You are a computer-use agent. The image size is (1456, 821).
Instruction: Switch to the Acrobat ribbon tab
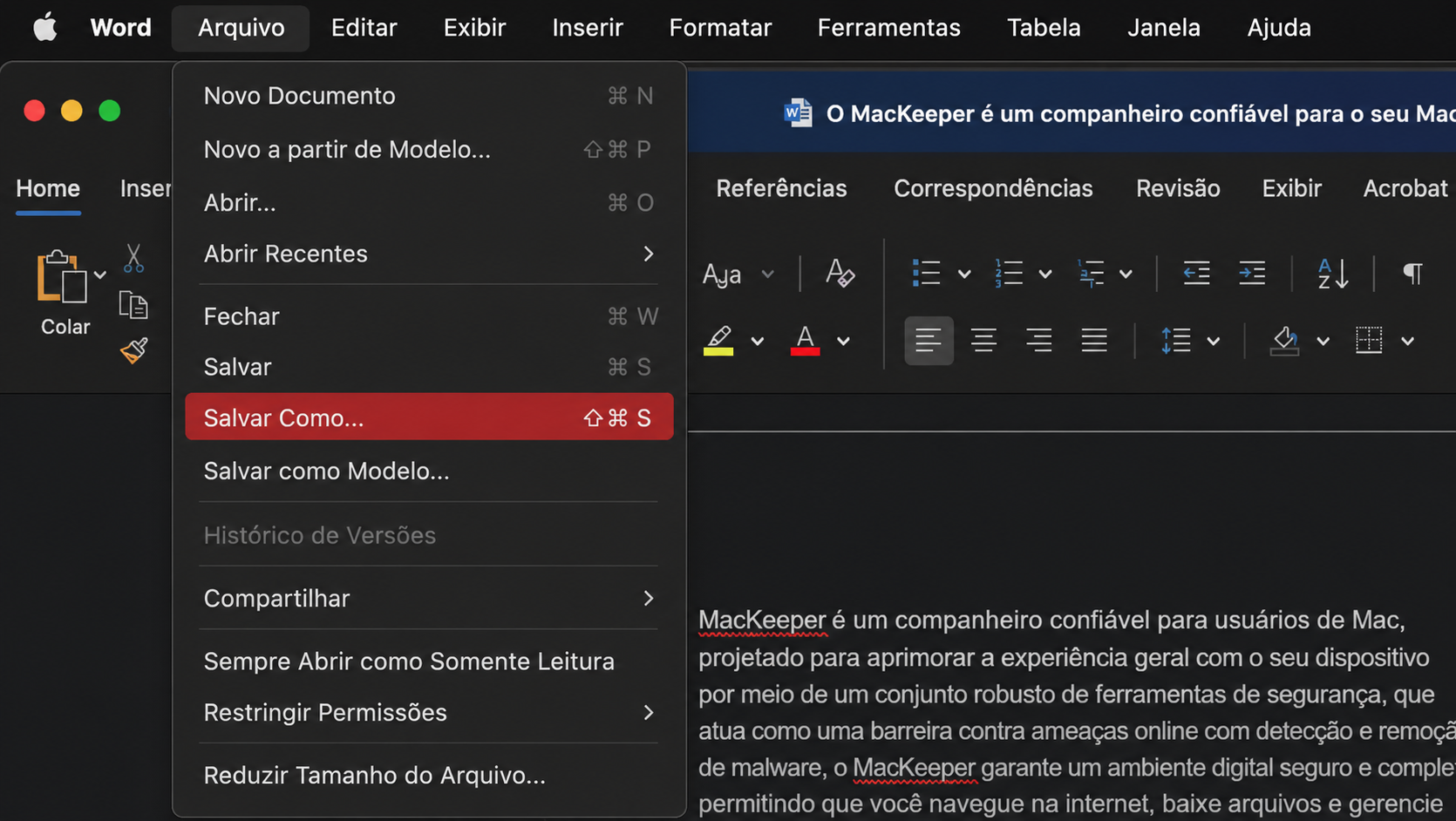click(x=1405, y=188)
